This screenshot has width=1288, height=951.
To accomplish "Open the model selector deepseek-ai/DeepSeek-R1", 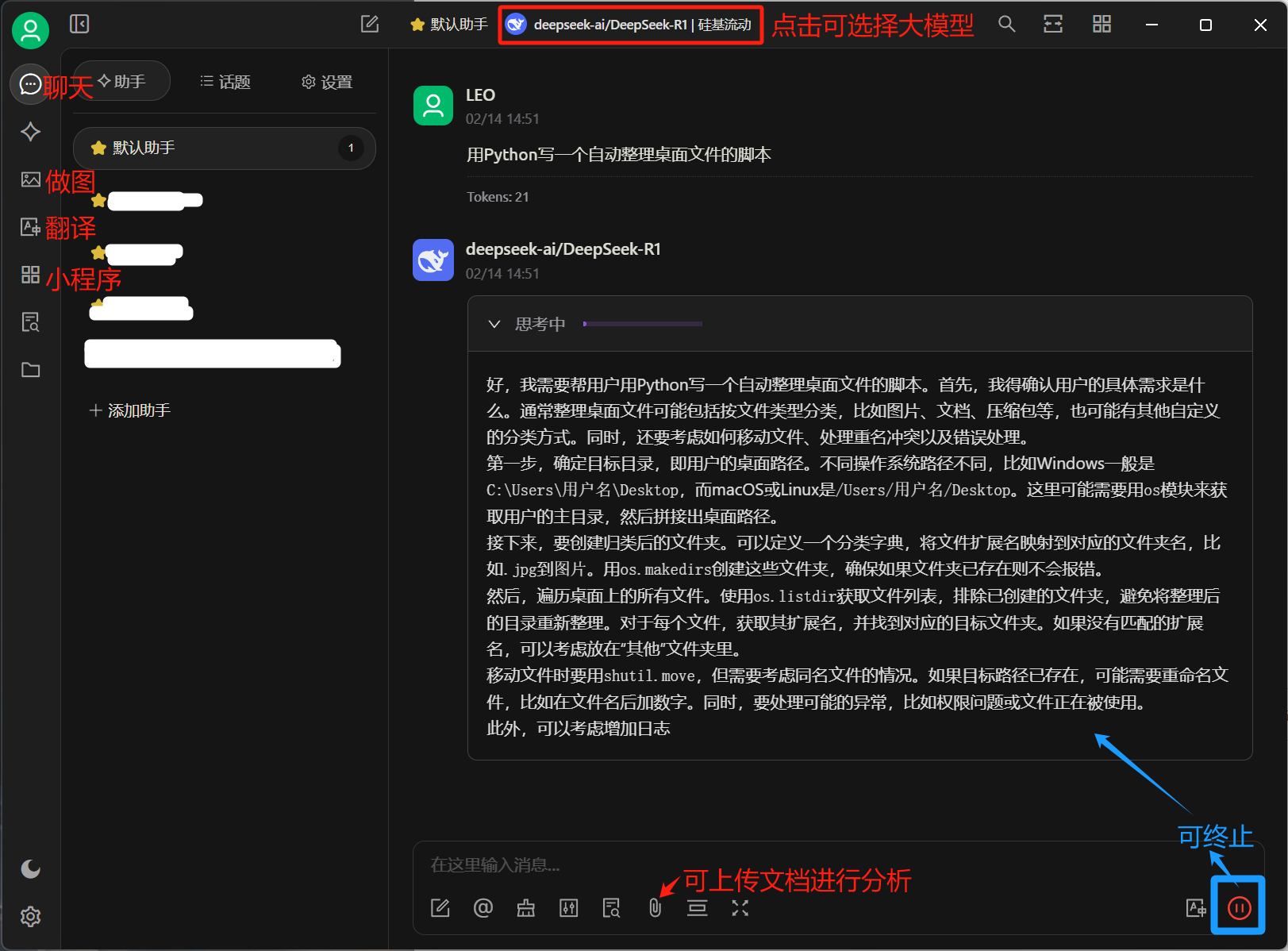I will (630, 25).
